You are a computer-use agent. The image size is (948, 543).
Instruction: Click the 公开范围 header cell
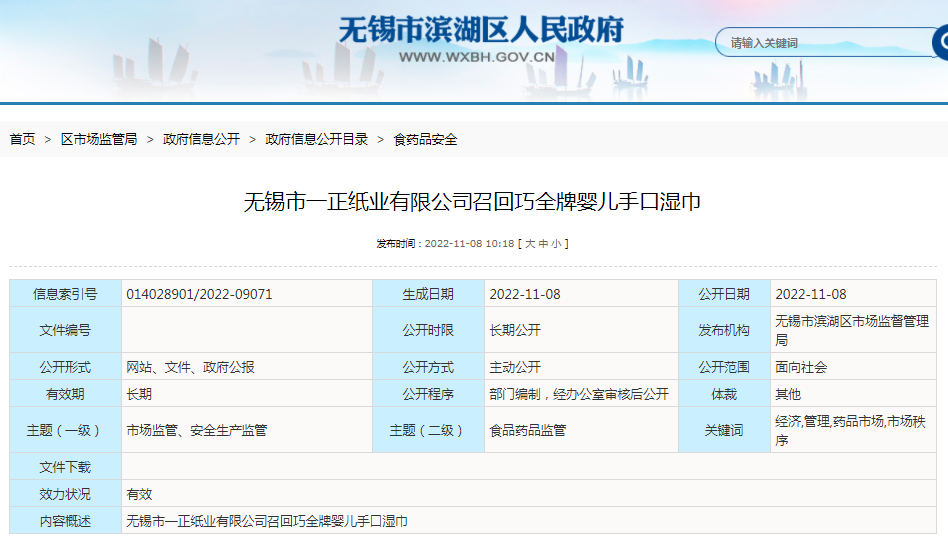[724, 366]
